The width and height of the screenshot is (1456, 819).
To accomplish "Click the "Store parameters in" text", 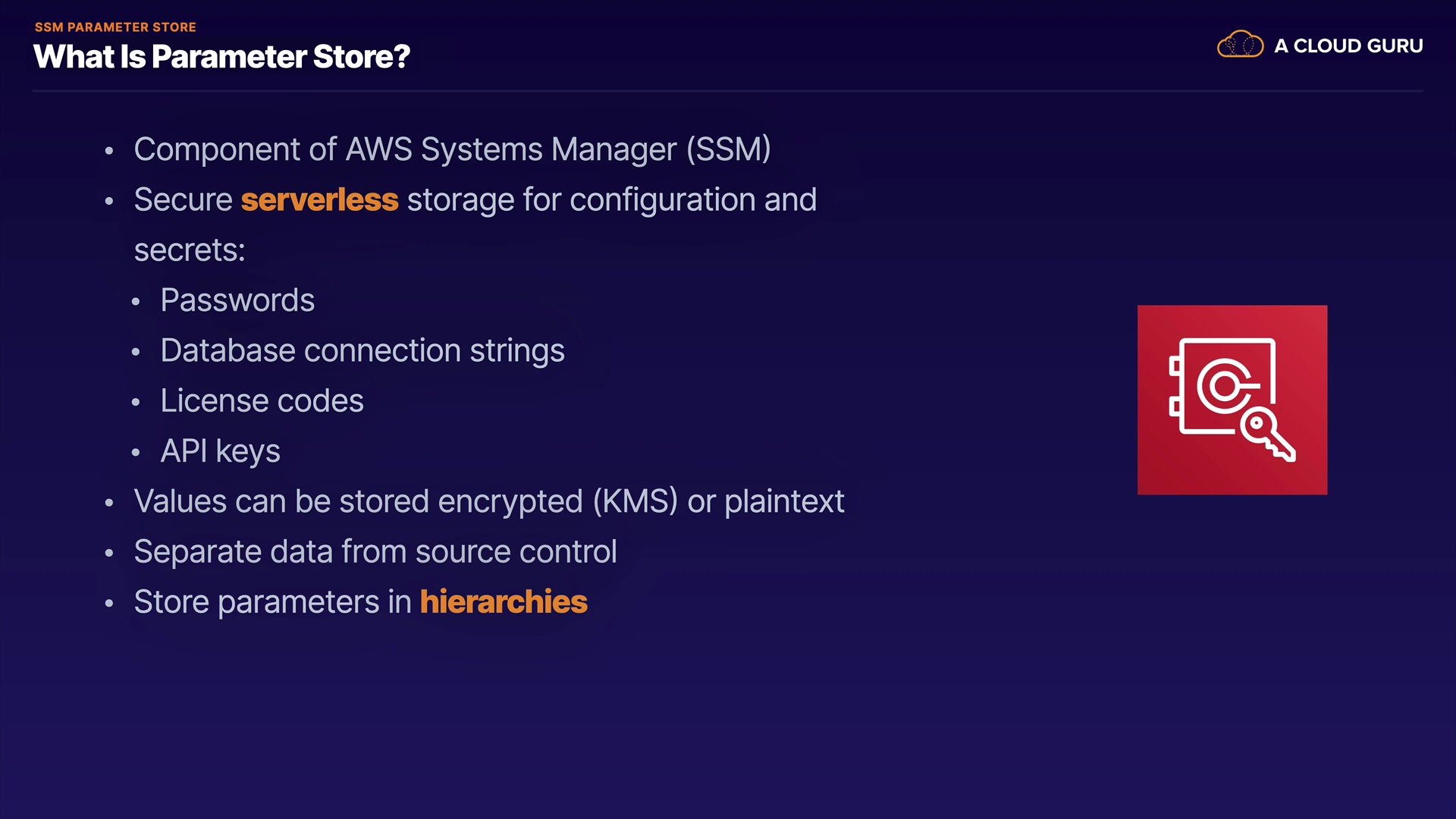I will 272,602.
